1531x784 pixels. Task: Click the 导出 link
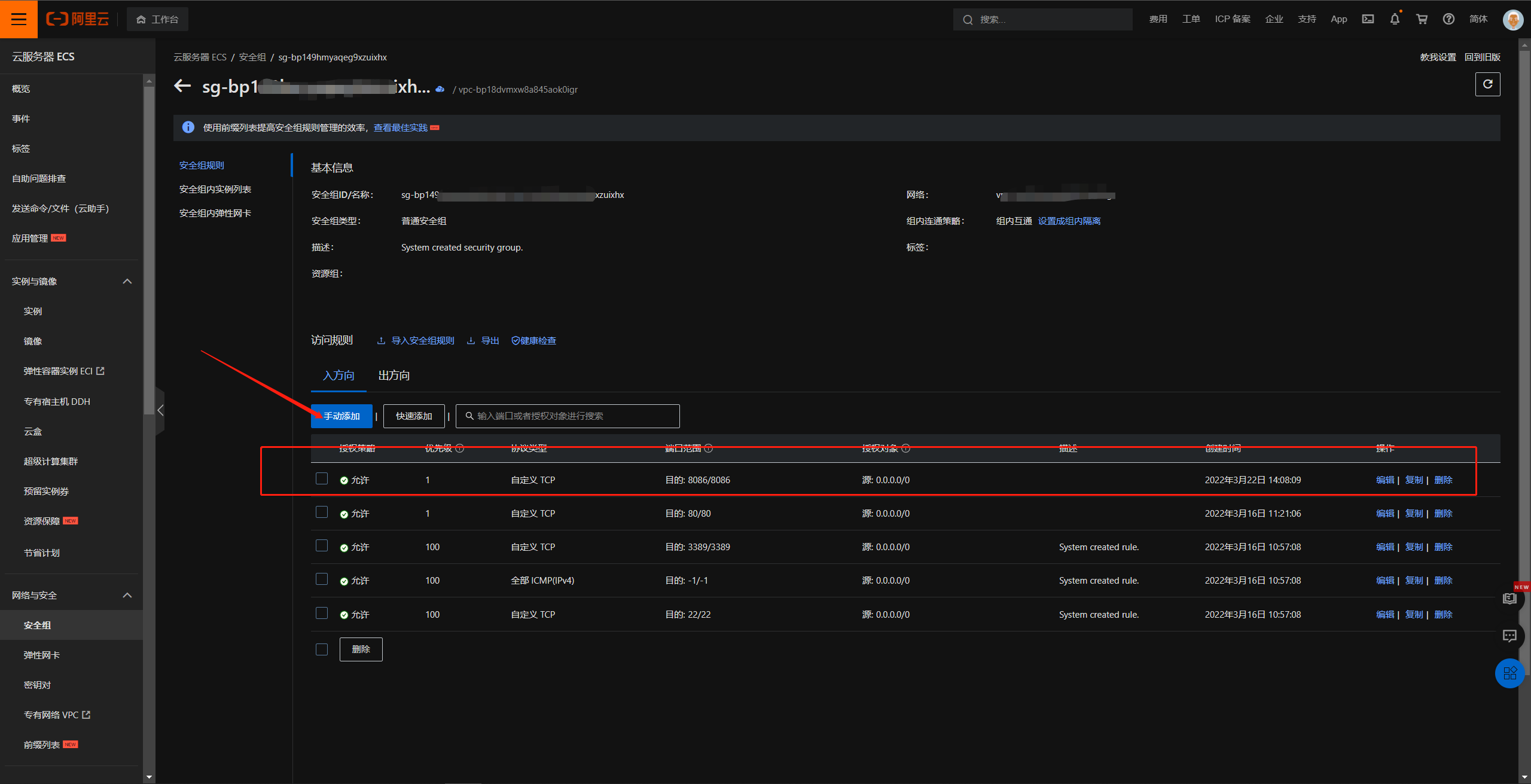click(x=483, y=340)
